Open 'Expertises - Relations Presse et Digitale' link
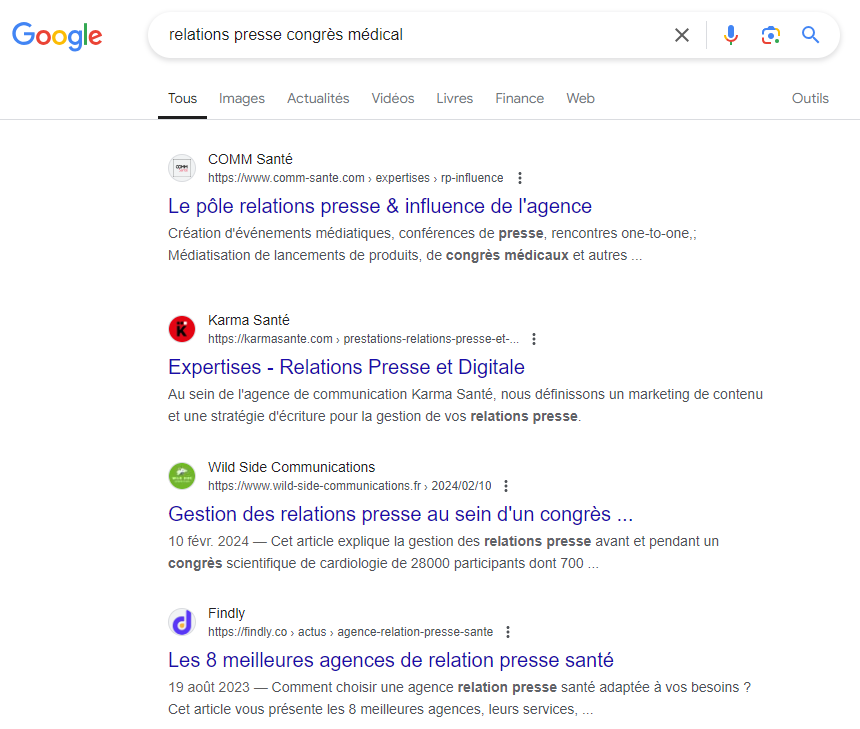This screenshot has width=860, height=729. tap(346, 367)
